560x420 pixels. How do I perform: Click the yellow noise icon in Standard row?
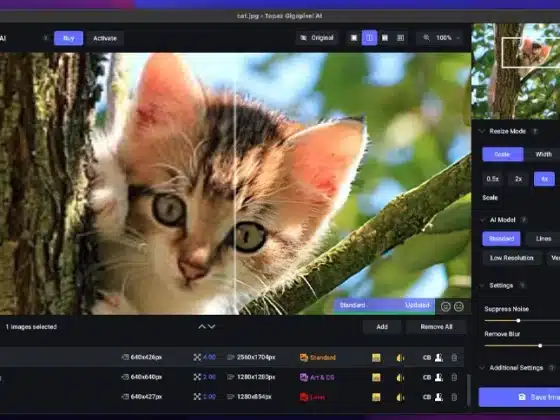pos(376,358)
